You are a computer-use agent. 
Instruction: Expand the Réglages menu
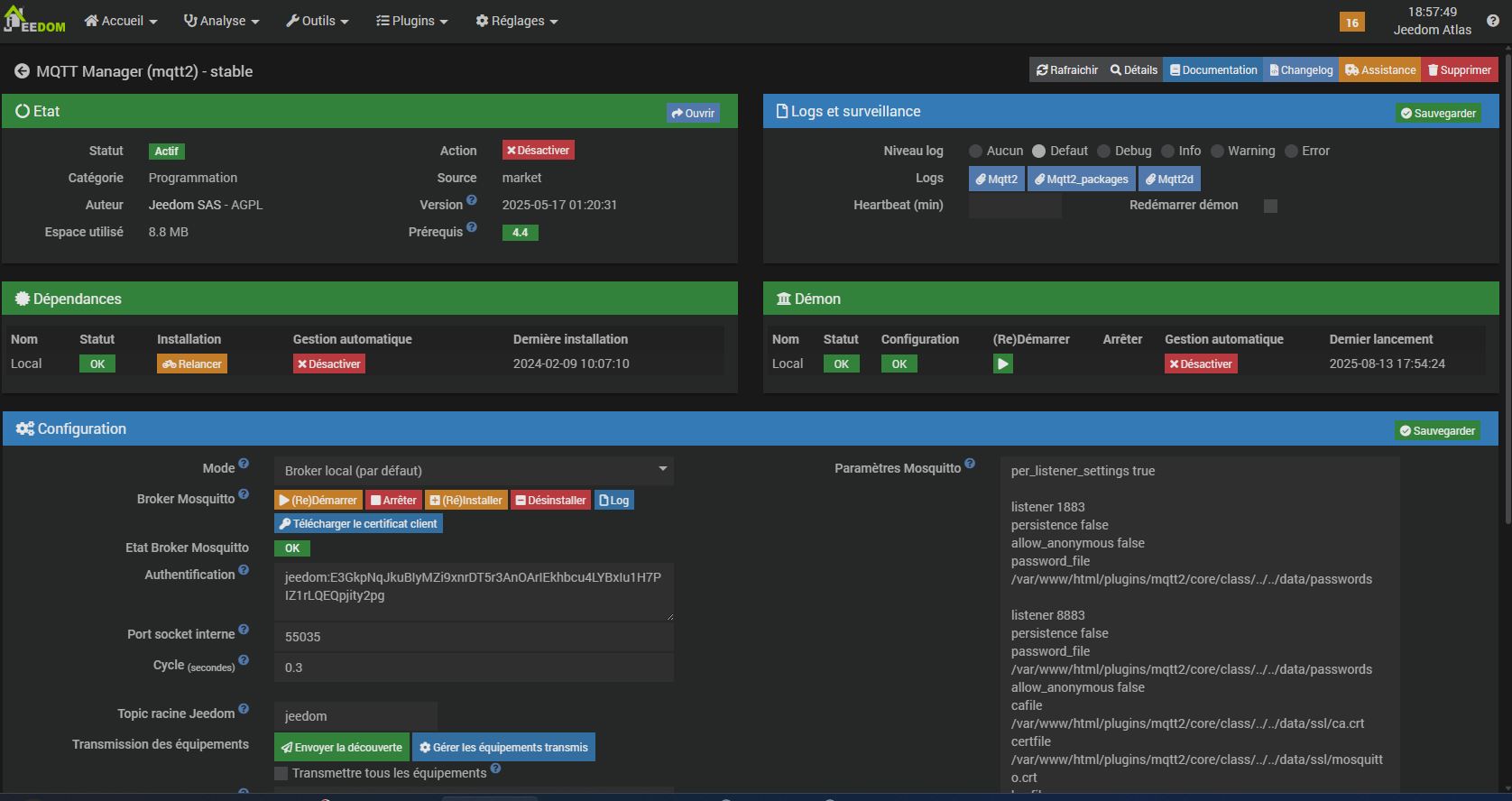coord(517,21)
